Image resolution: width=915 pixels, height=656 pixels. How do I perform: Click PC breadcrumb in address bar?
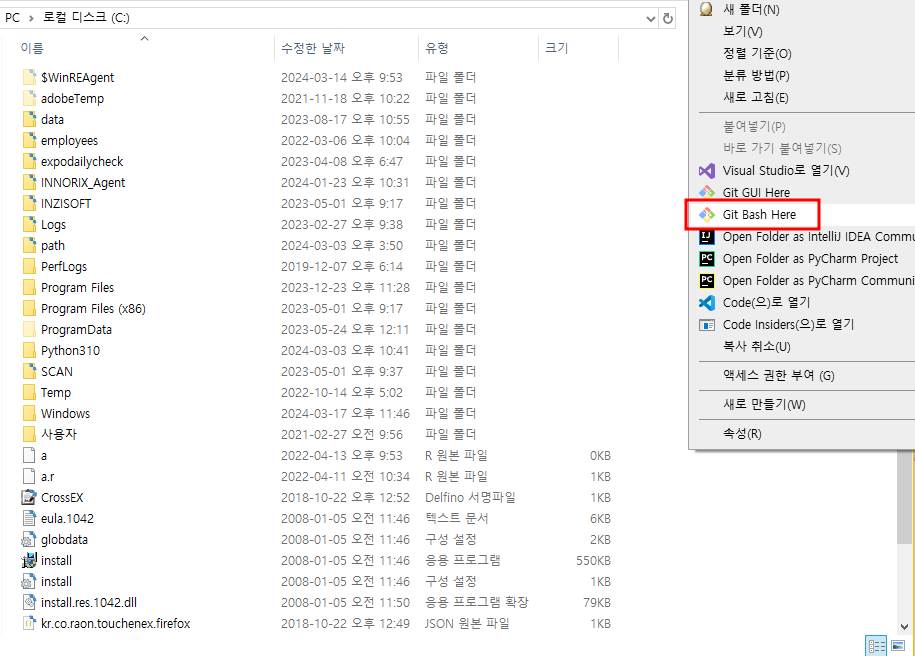pyautogui.click(x=12, y=18)
